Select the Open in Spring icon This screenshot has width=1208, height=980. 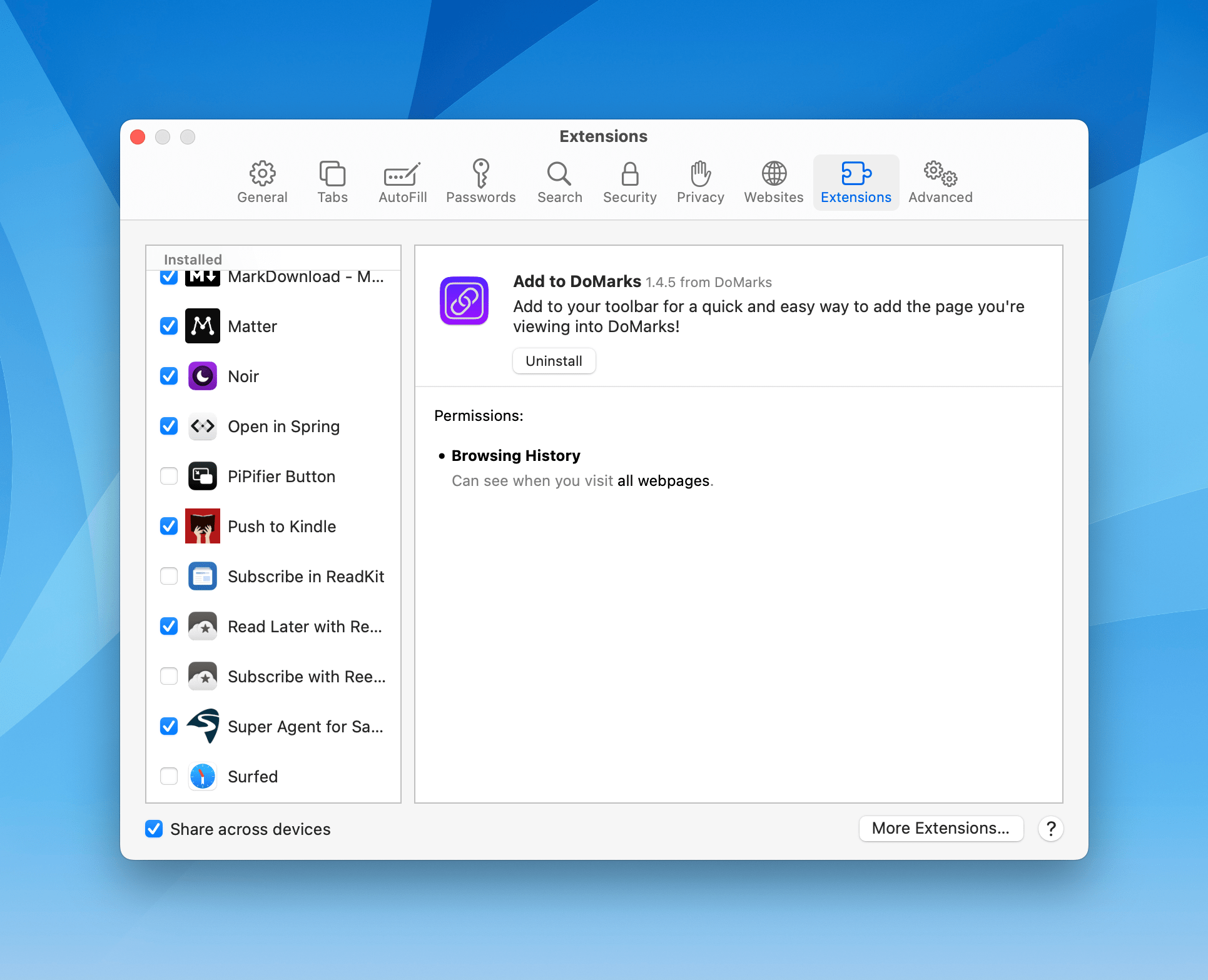(203, 426)
